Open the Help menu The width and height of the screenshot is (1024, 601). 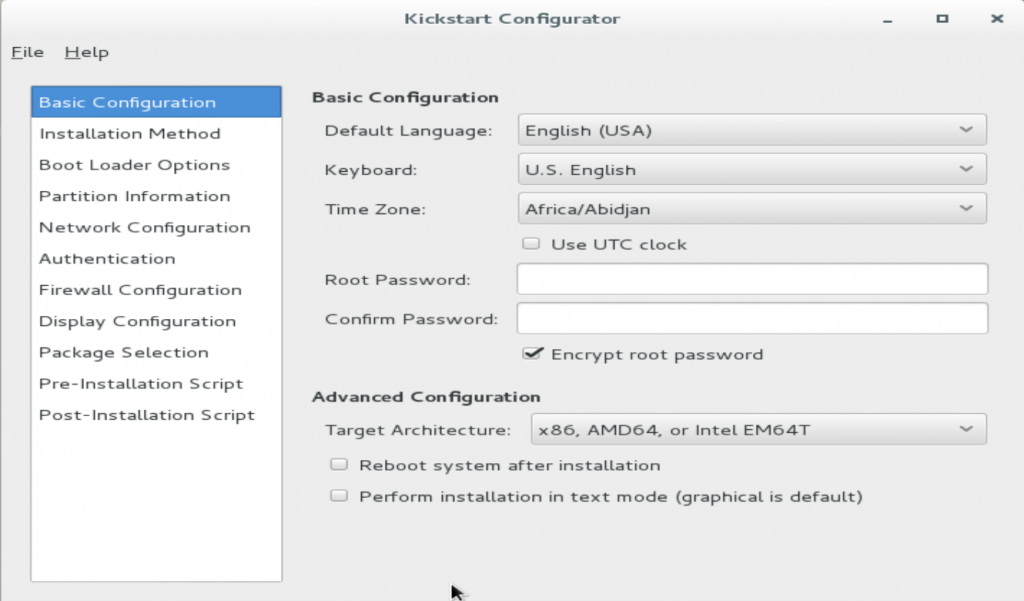(x=86, y=52)
